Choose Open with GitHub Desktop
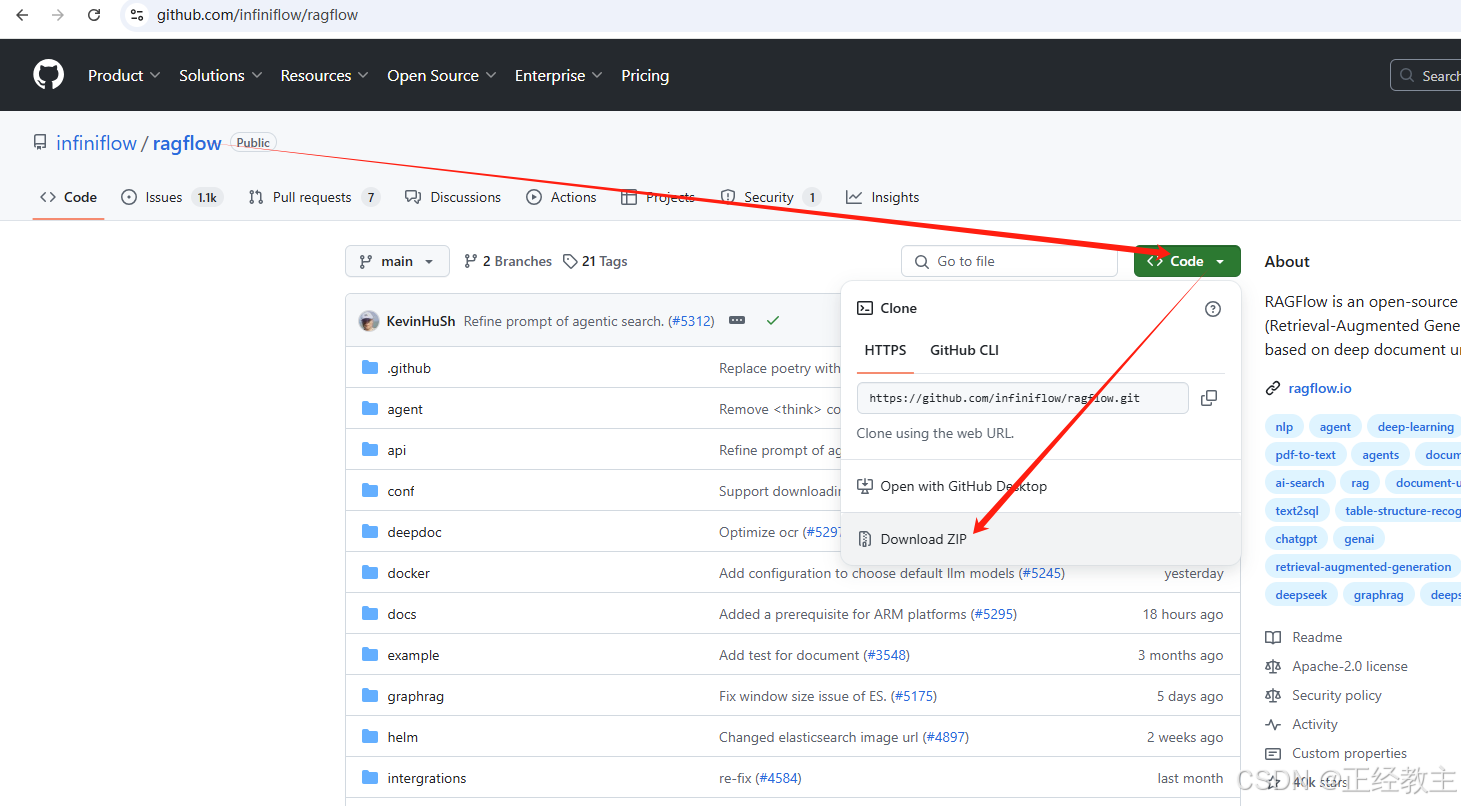 pos(1041,486)
